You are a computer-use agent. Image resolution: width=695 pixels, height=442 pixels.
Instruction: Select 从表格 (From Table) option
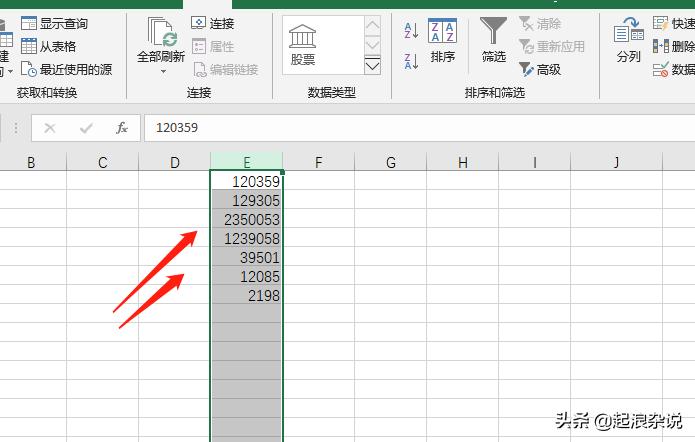(x=49, y=46)
